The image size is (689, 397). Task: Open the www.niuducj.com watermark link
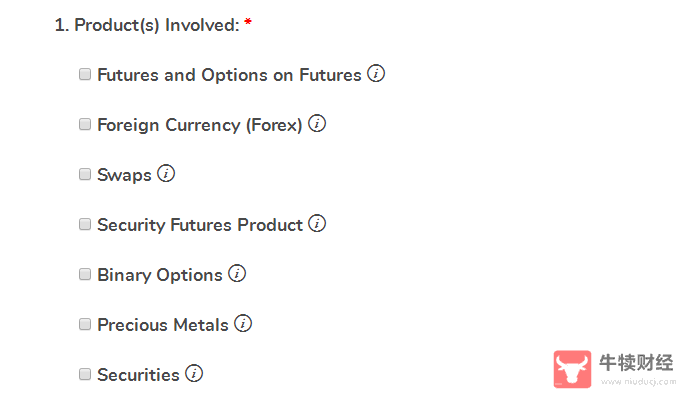click(638, 382)
